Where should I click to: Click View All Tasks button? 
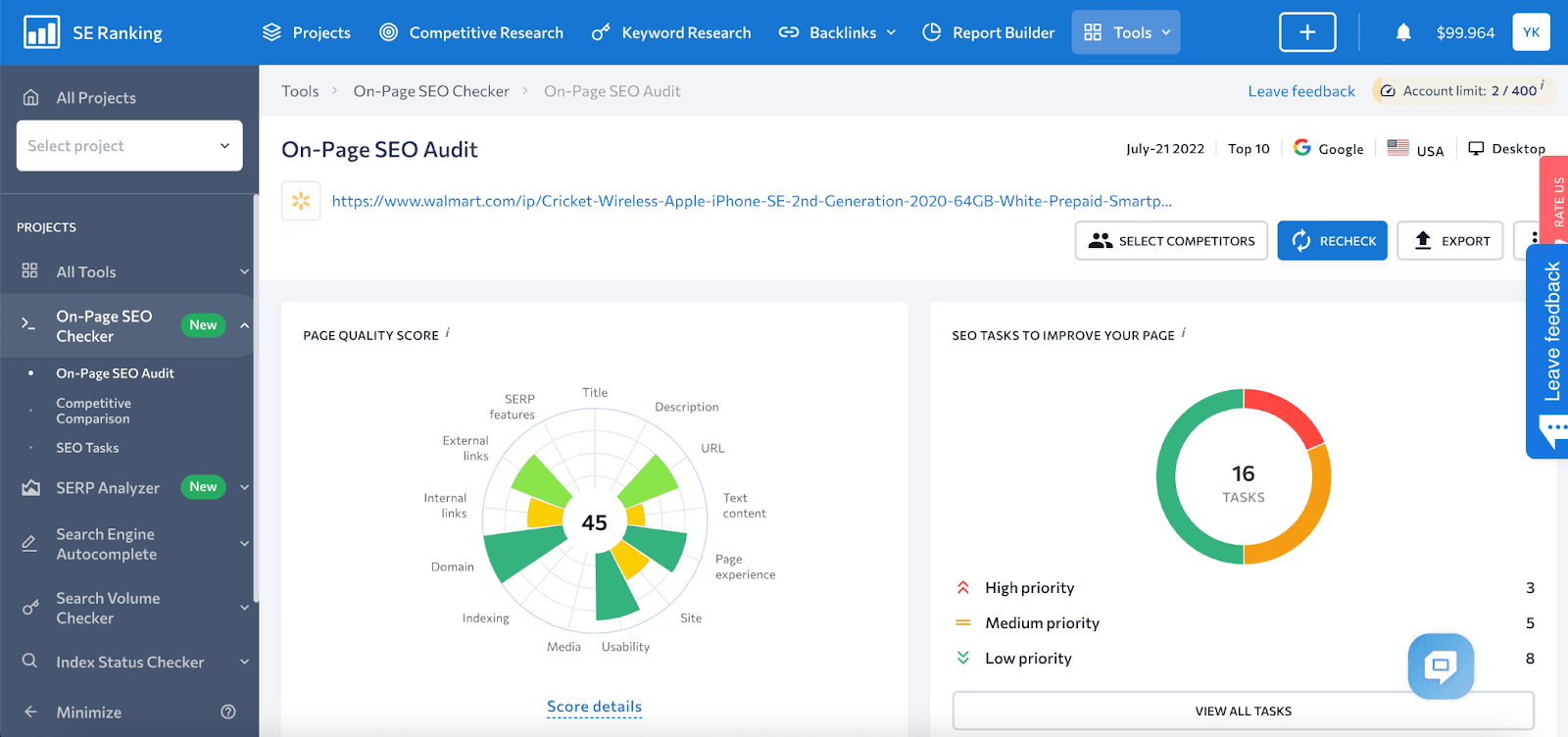1243,711
